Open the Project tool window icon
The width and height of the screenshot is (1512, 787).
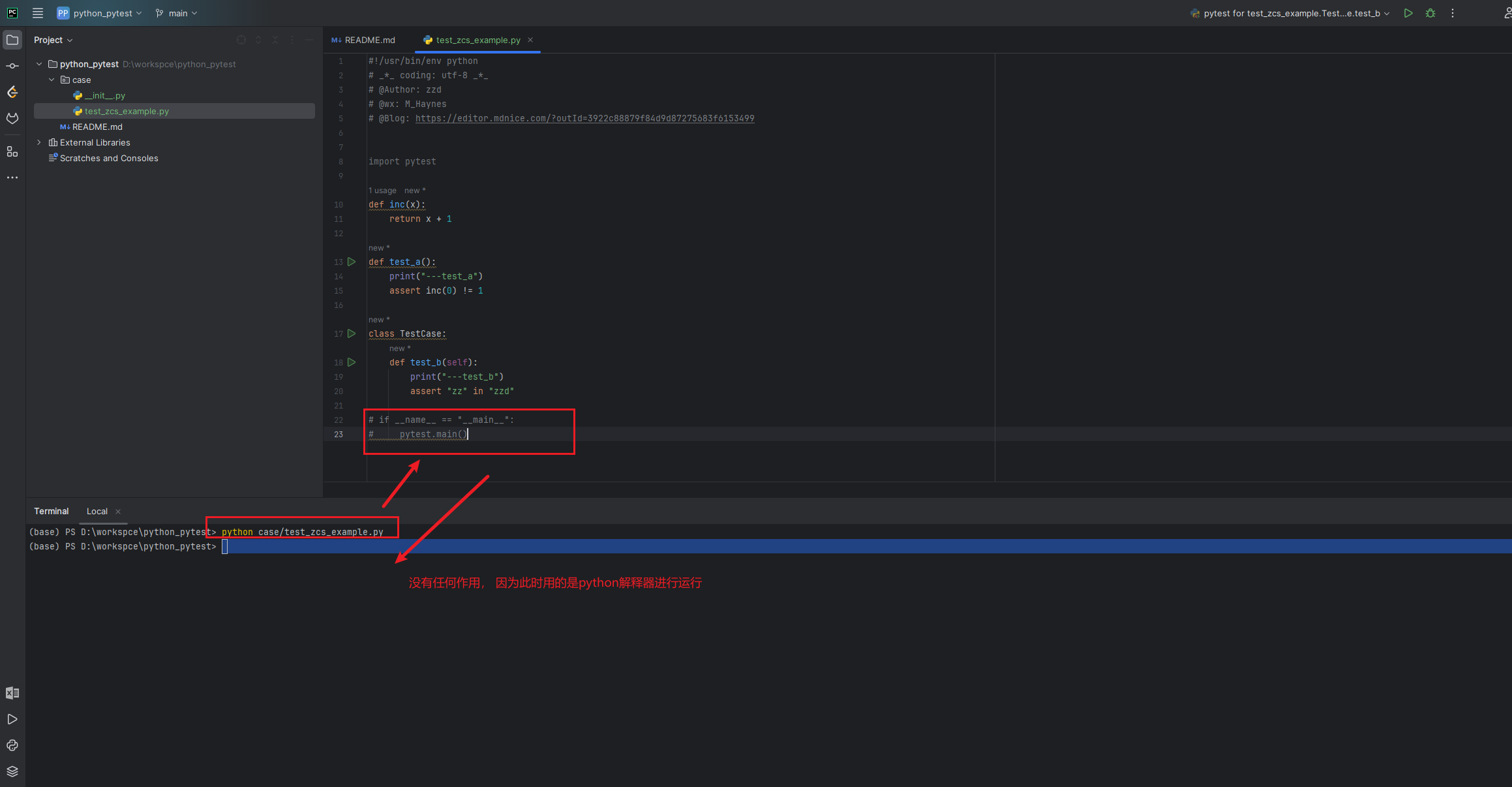[12, 40]
